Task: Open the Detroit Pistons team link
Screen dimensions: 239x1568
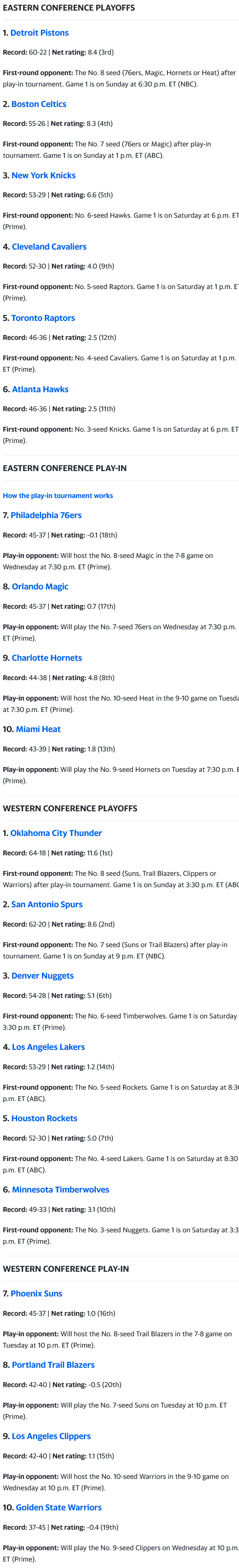Action: pos(39,33)
